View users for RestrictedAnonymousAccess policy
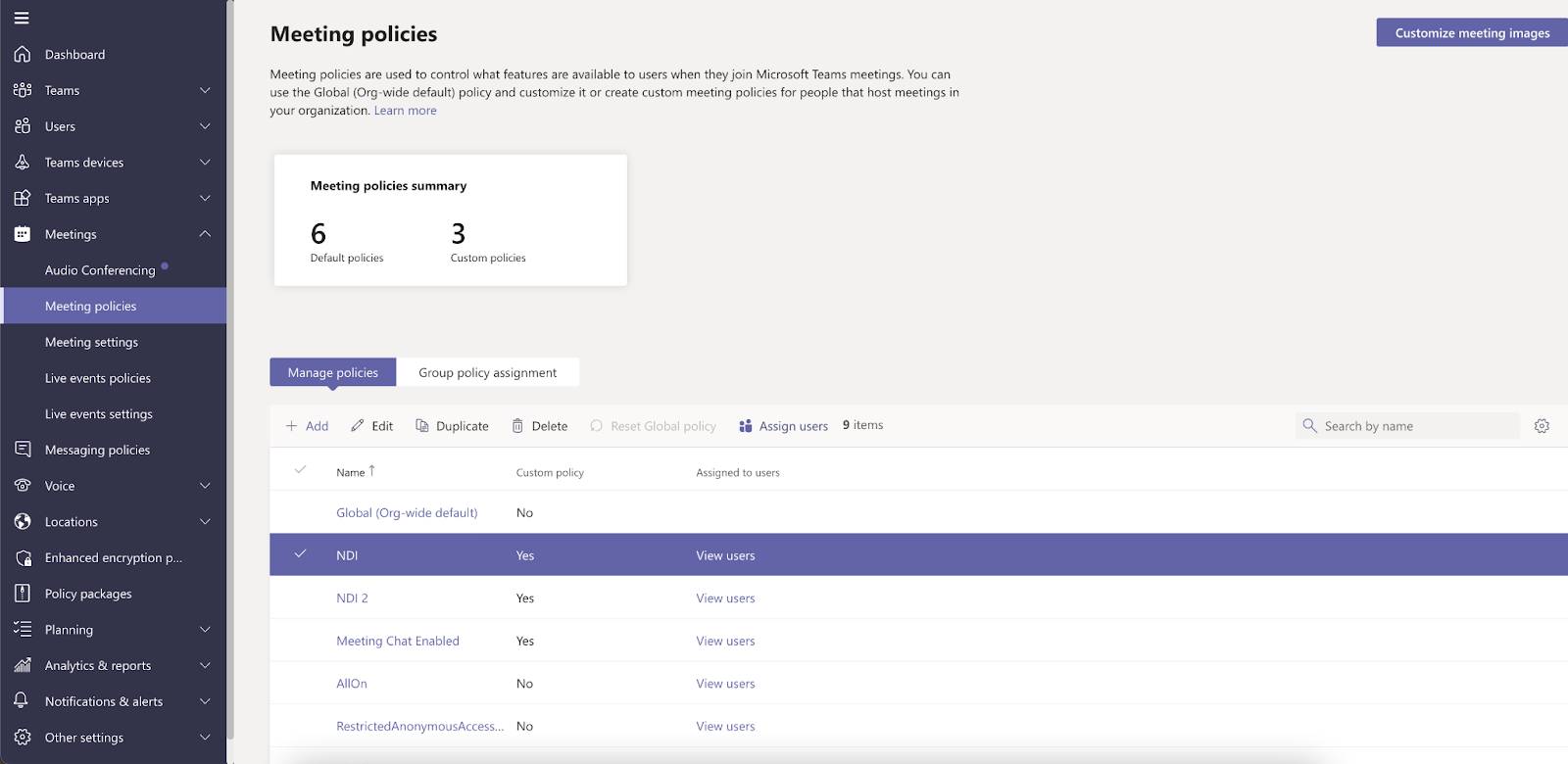This screenshot has width=1568, height=764. (x=725, y=726)
